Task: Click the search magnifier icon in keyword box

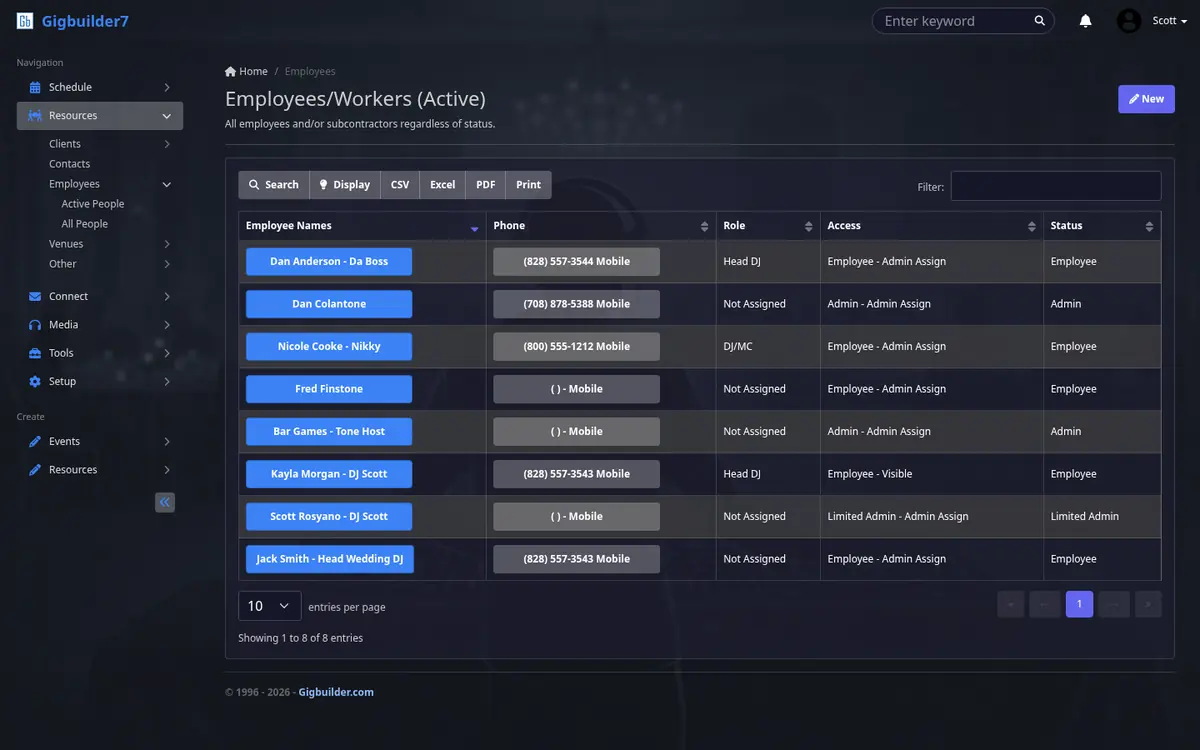Action: click(x=1040, y=21)
